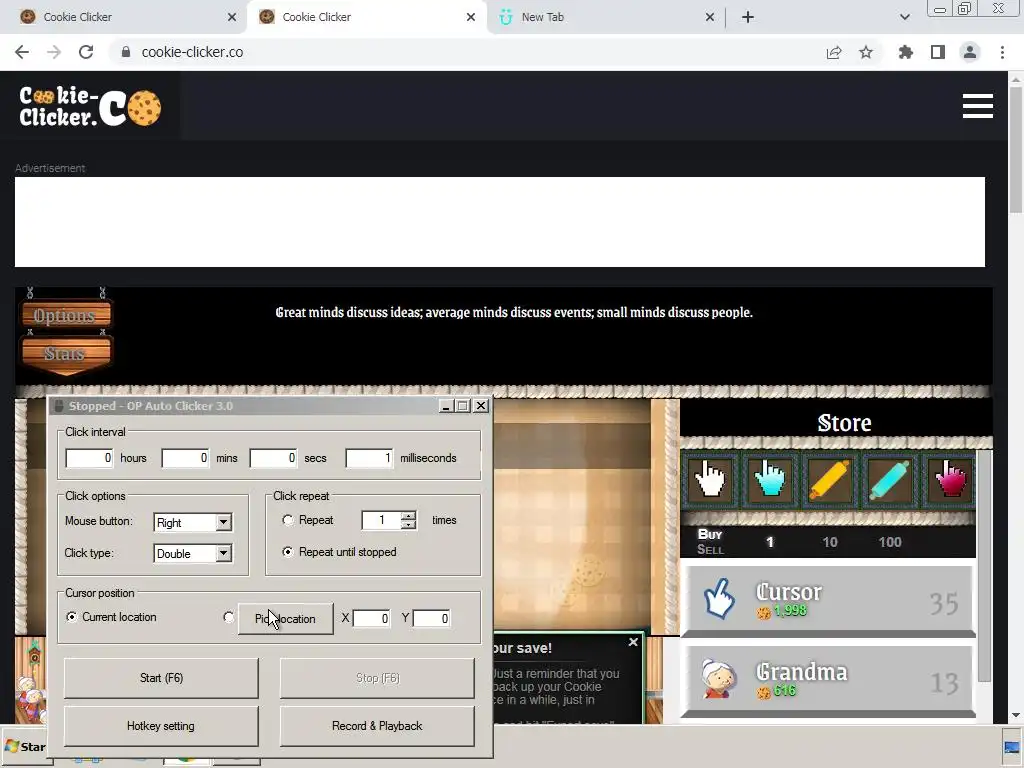Close the New Tab tab
Viewport: 1024px width, 768px height.
point(710,17)
